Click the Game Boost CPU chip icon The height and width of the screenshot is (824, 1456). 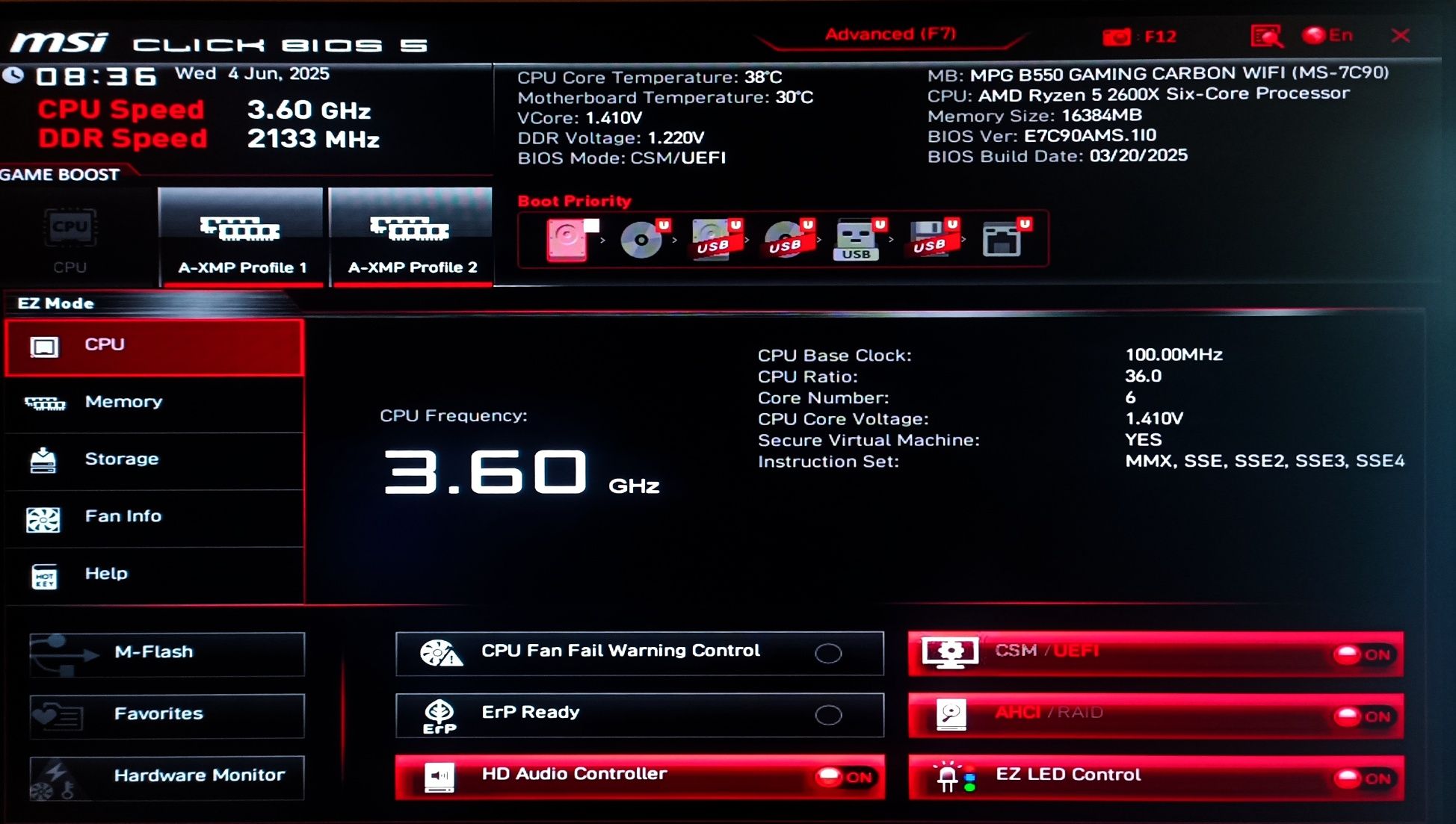click(70, 227)
